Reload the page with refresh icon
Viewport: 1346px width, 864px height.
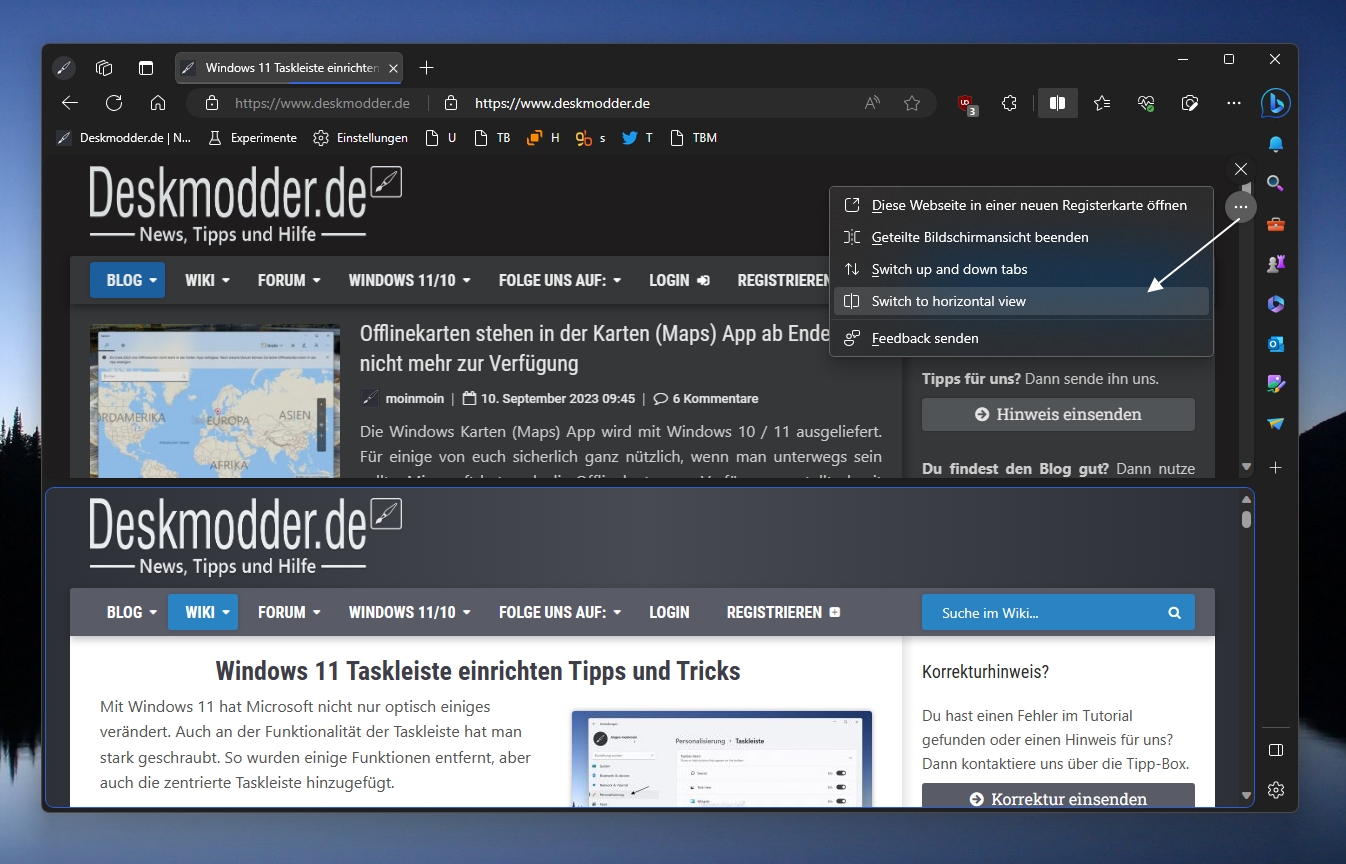[x=114, y=103]
